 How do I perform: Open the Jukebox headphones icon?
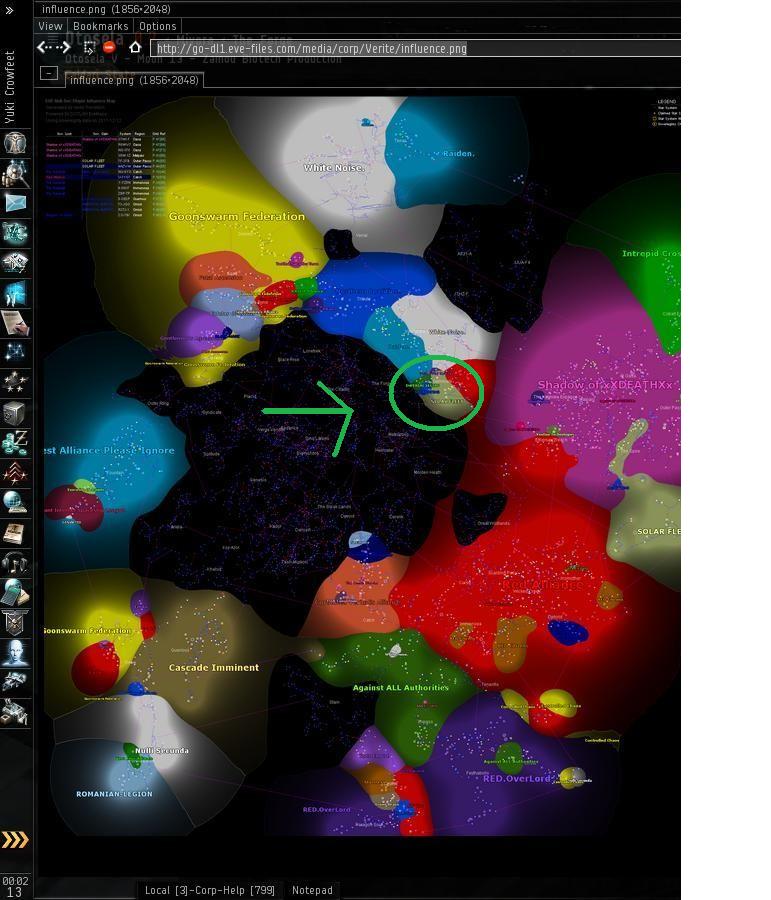coord(15,562)
